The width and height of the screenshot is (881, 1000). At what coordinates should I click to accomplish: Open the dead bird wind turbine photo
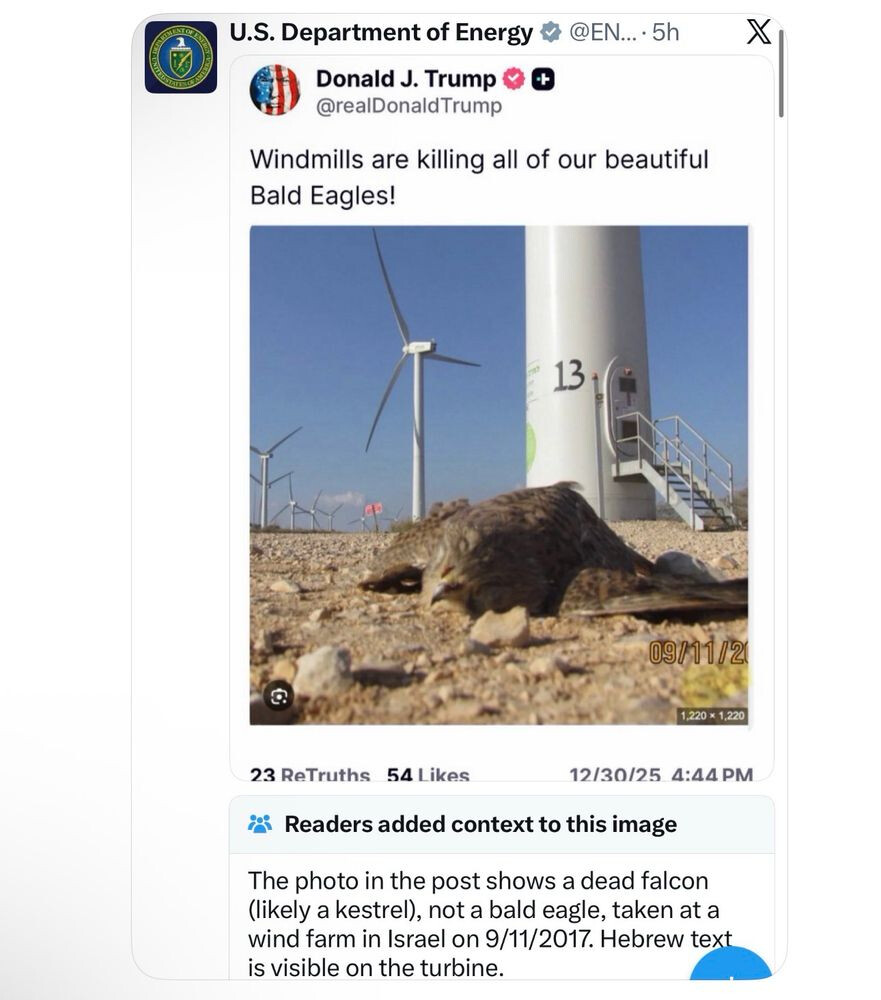pos(498,474)
